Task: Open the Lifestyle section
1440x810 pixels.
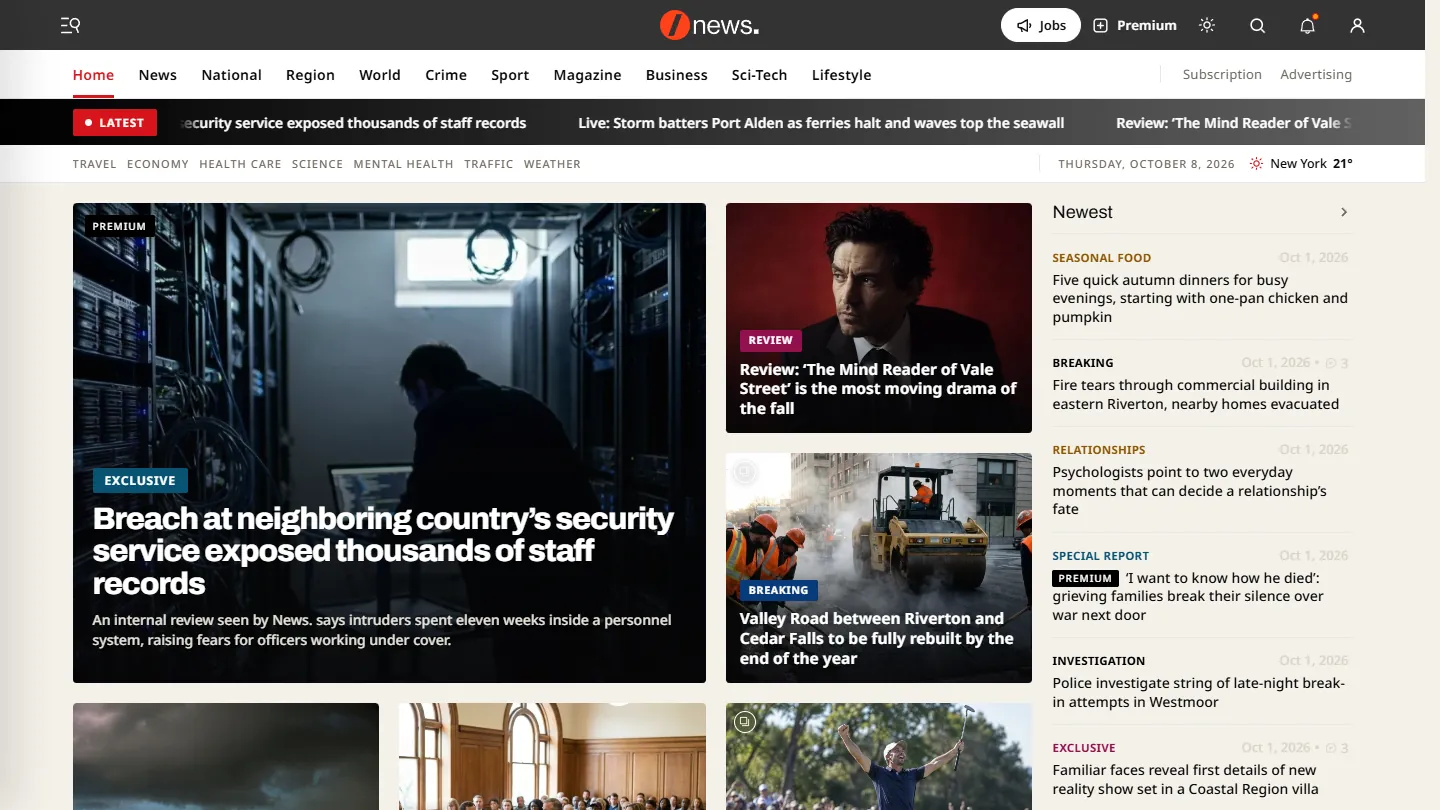Action: click(841, 75)
